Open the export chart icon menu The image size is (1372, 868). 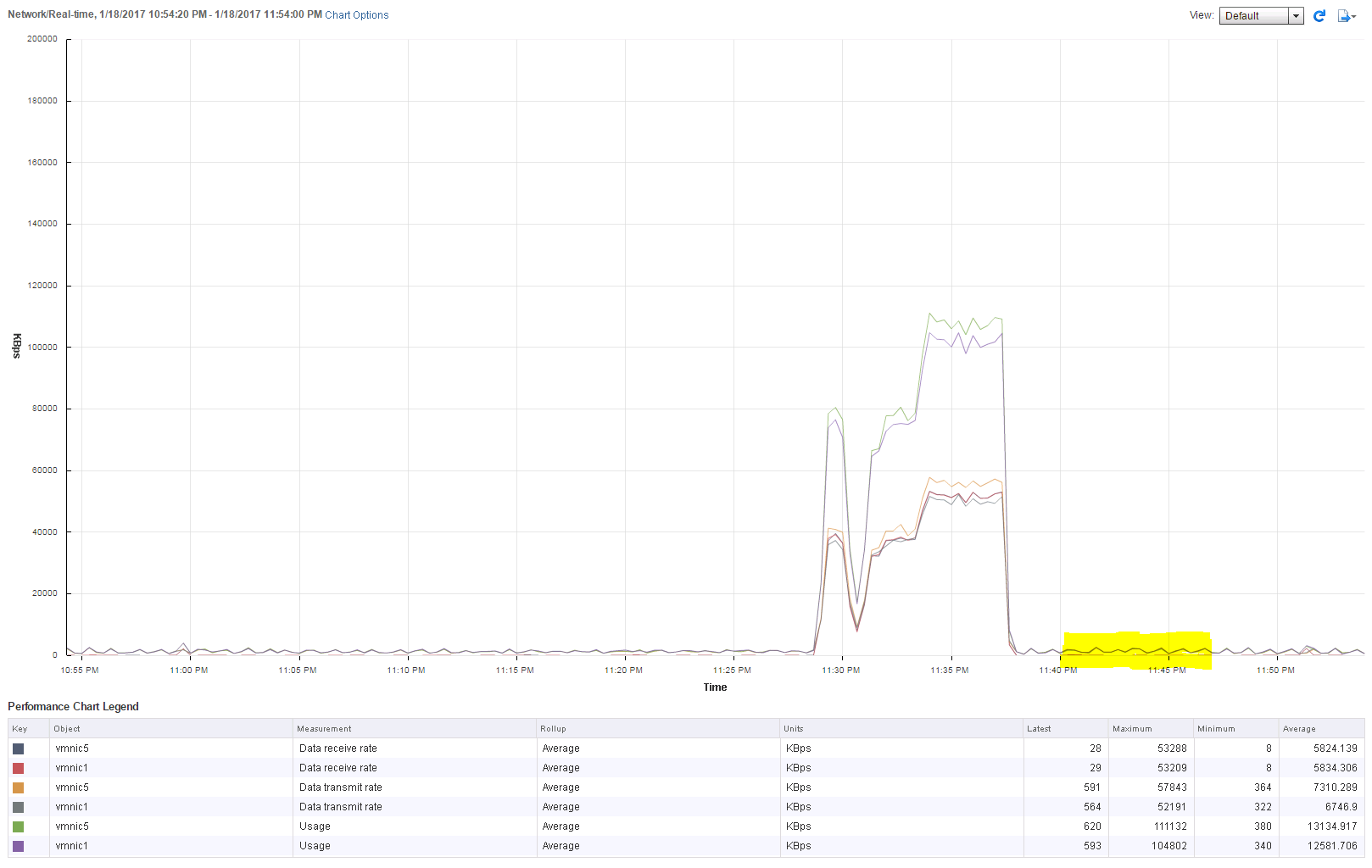coord(1347,16)
